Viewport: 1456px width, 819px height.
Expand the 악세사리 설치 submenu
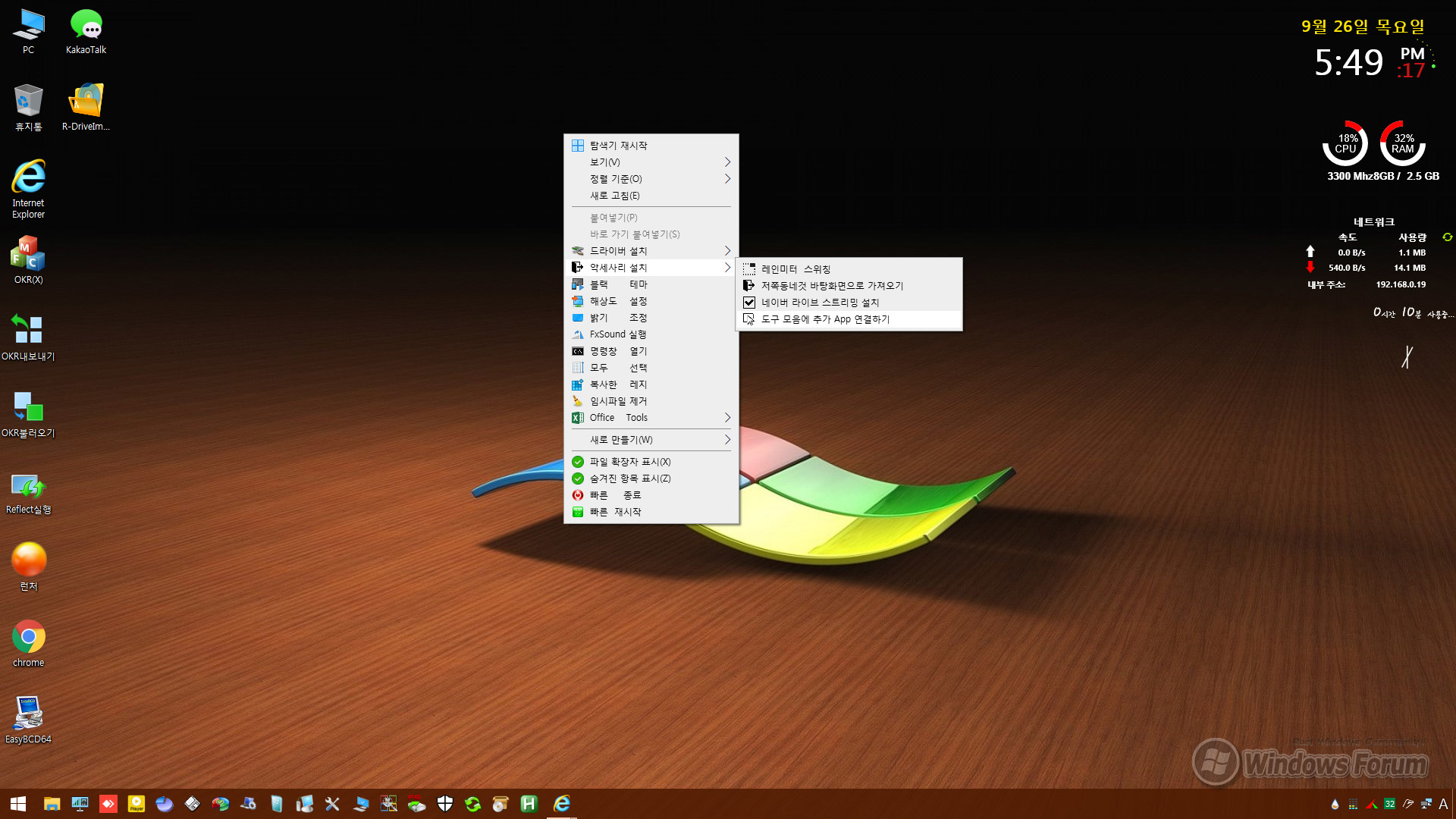(x=651, y=268)
